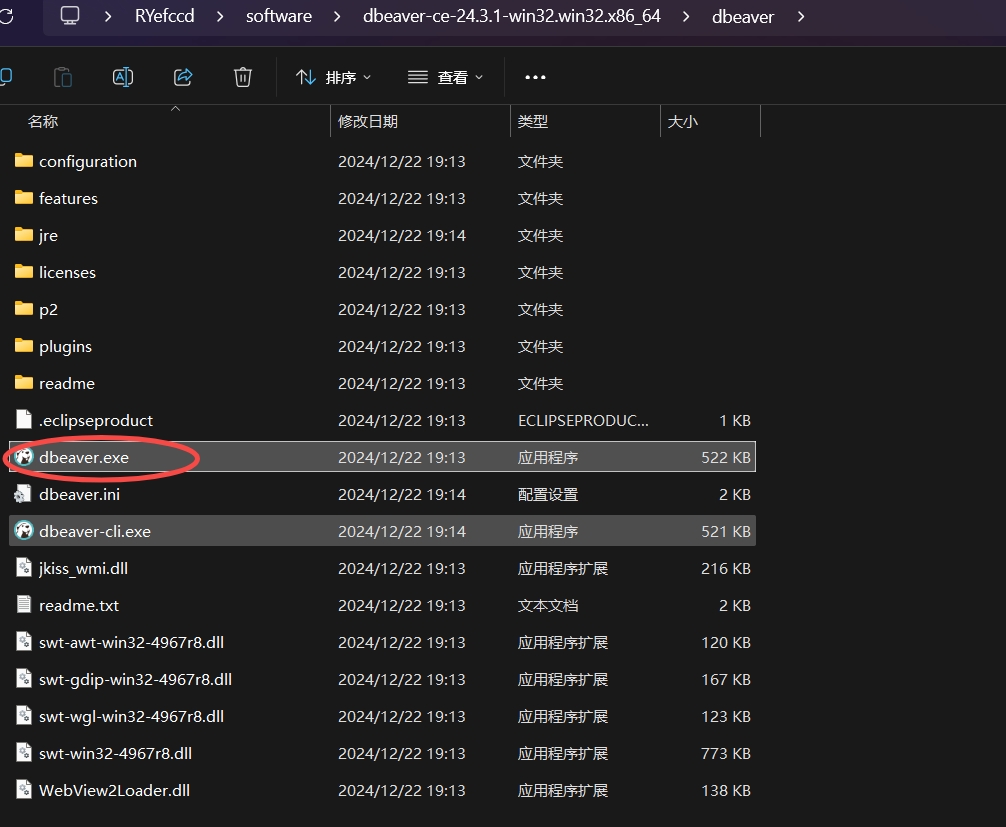Click the swt-gdip-win32-4967r8.dll file icon
The height and width of the screenshot is (827, 1006).
coord(24,679)
